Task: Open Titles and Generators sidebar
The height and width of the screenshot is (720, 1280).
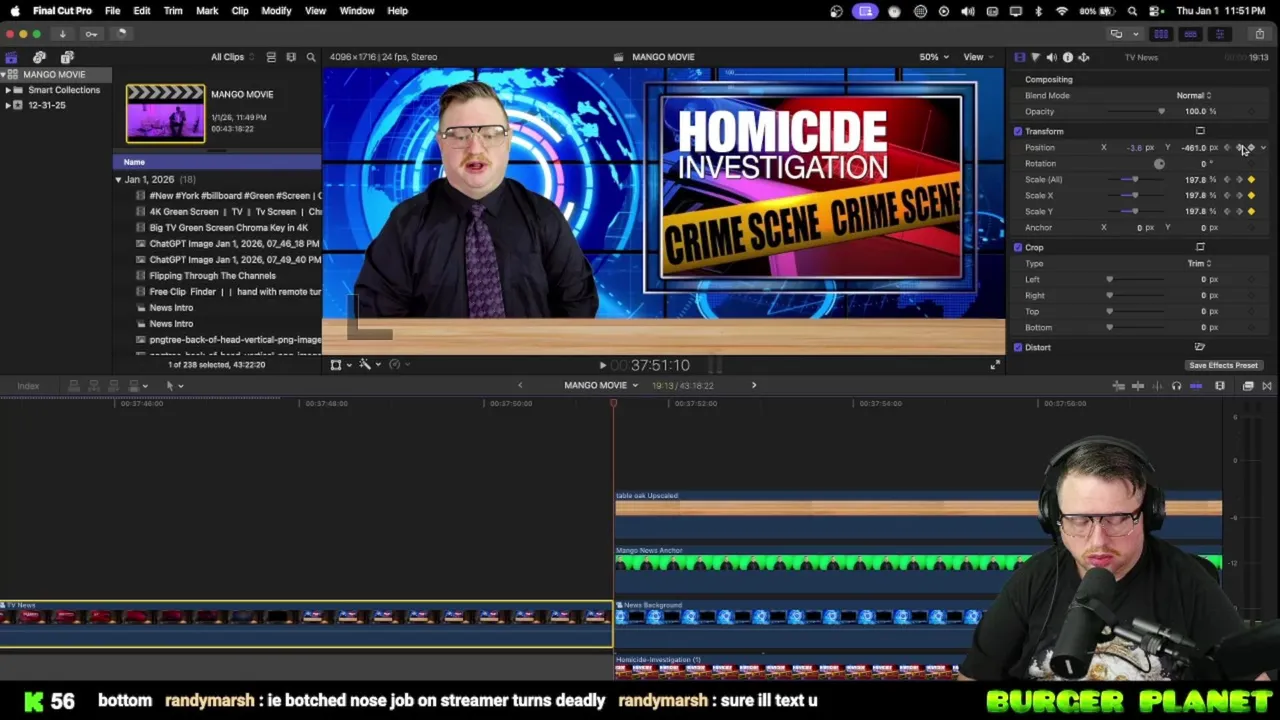Action: [67, 57]
